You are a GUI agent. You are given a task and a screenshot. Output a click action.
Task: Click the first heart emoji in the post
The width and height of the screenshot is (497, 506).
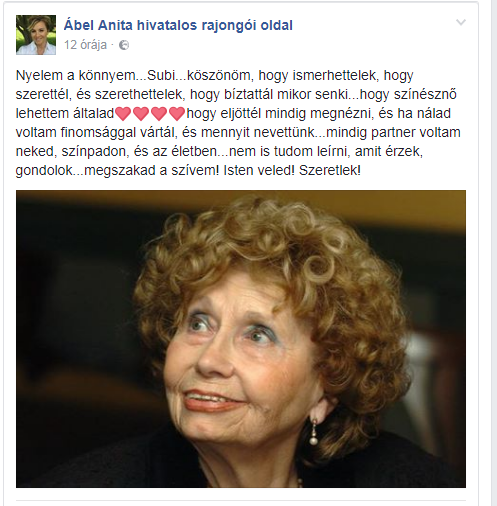click(x=123, y=114)
